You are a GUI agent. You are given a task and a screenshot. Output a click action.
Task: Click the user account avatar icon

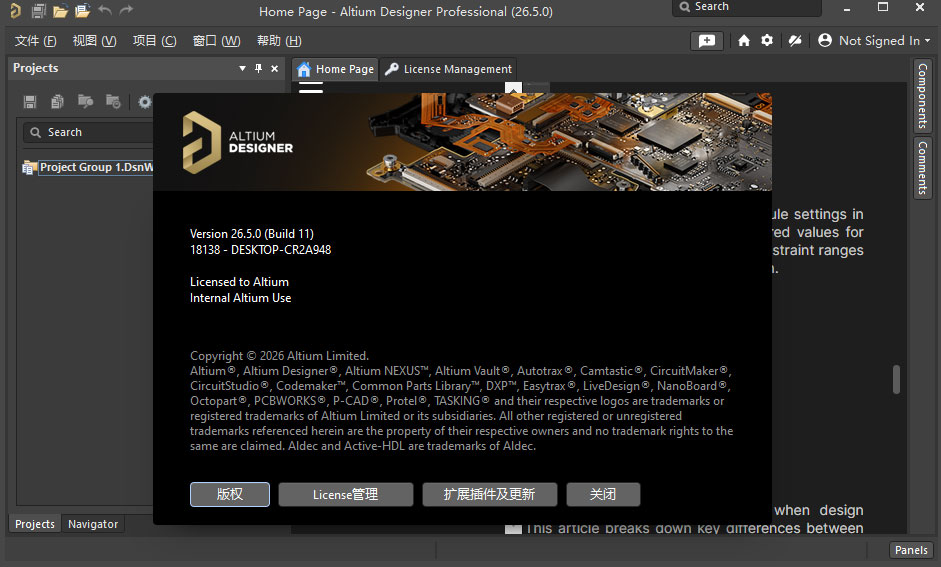point(825,40)
